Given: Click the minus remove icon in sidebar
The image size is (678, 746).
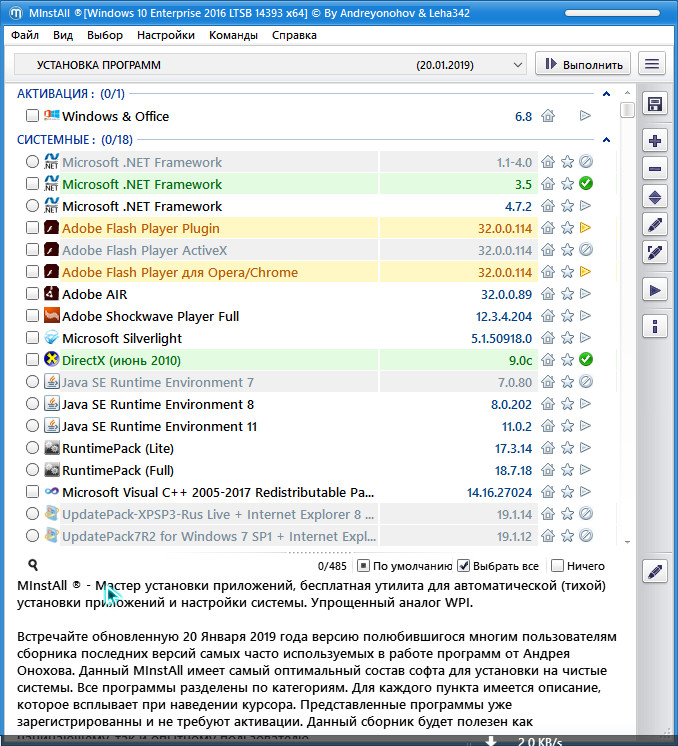Looking at the screenshot, I should (655, 168).
